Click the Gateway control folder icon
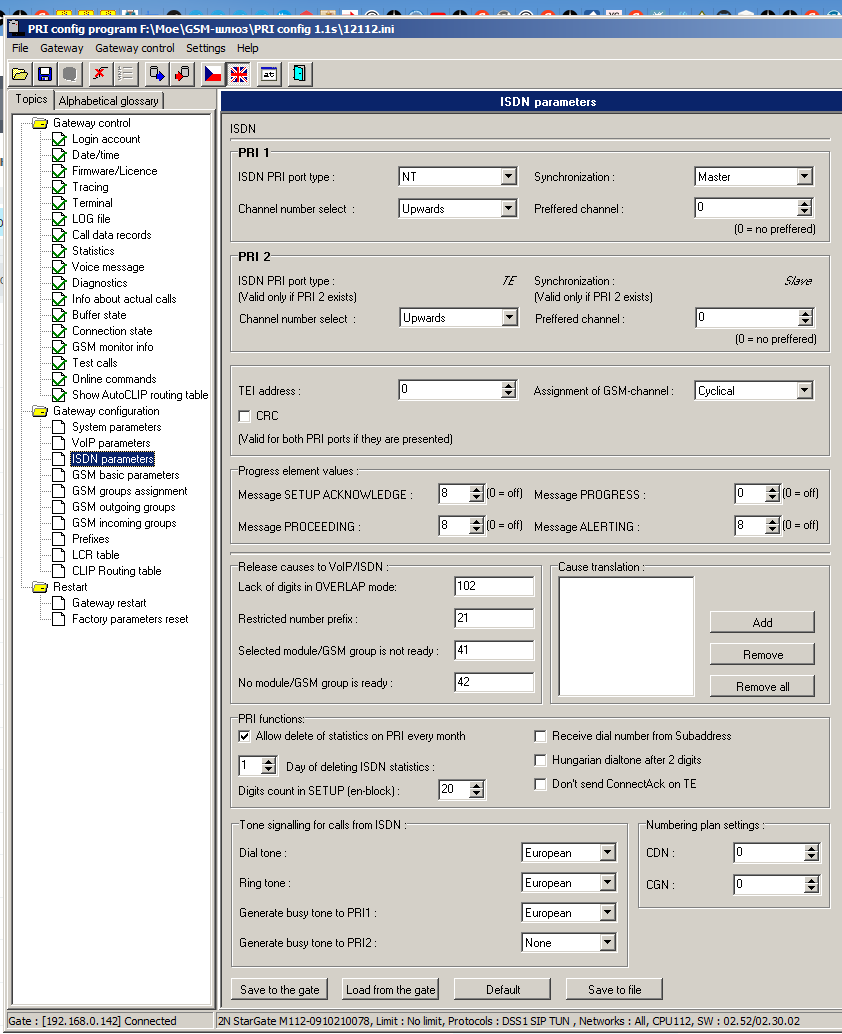The image size is (842, 1034). [x=40, y=123]
